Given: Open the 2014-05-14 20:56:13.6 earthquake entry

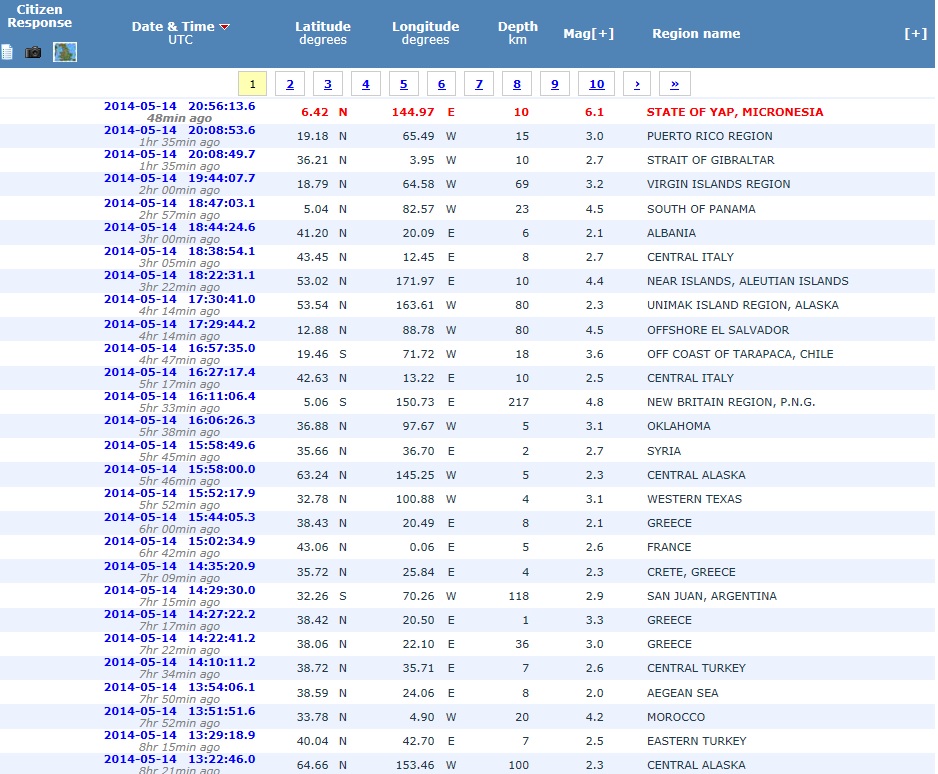Looking at the screenshot, I should 179,106.
